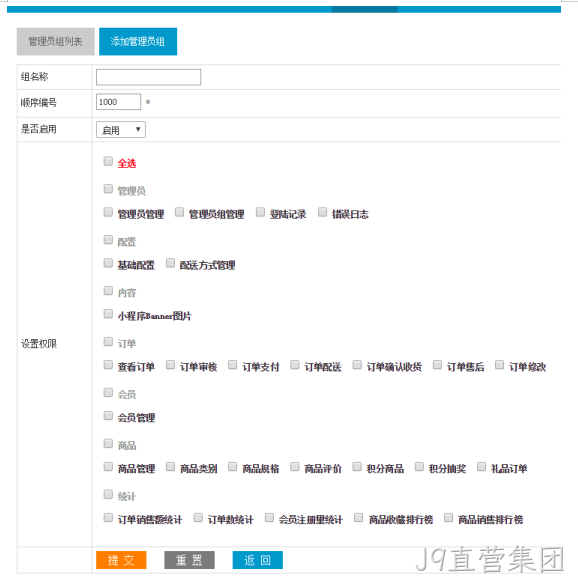Image resolution: width=578 pixels, height=584 pixels.
Task: Check 订单售后 permission
Action: pyautogui.click(x=437, y=365)
